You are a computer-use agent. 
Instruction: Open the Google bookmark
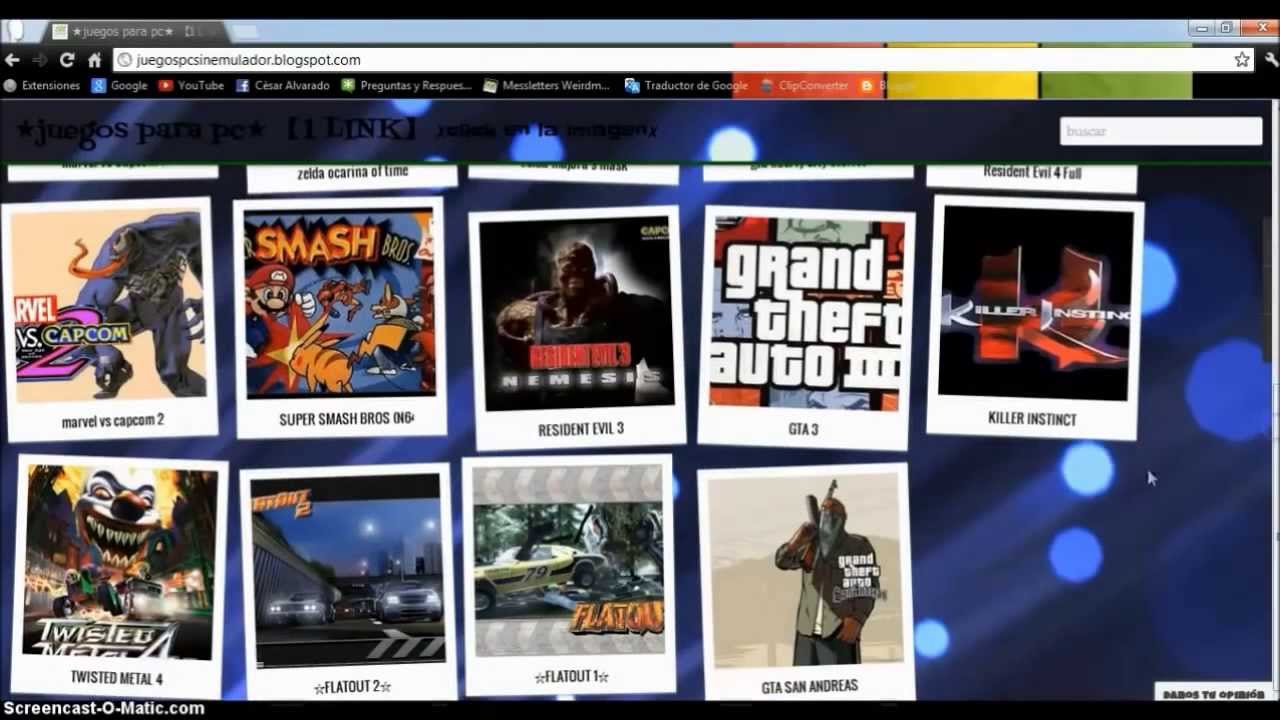tap(120, 86)
